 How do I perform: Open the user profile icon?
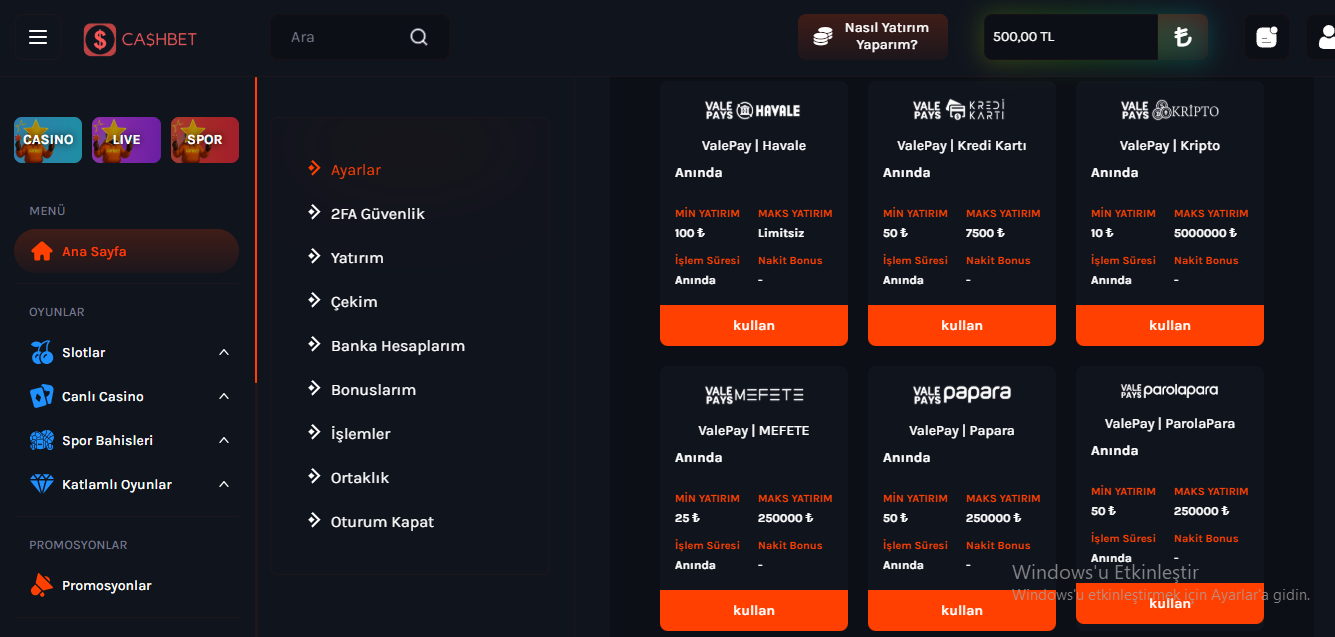pos(1326,37)
